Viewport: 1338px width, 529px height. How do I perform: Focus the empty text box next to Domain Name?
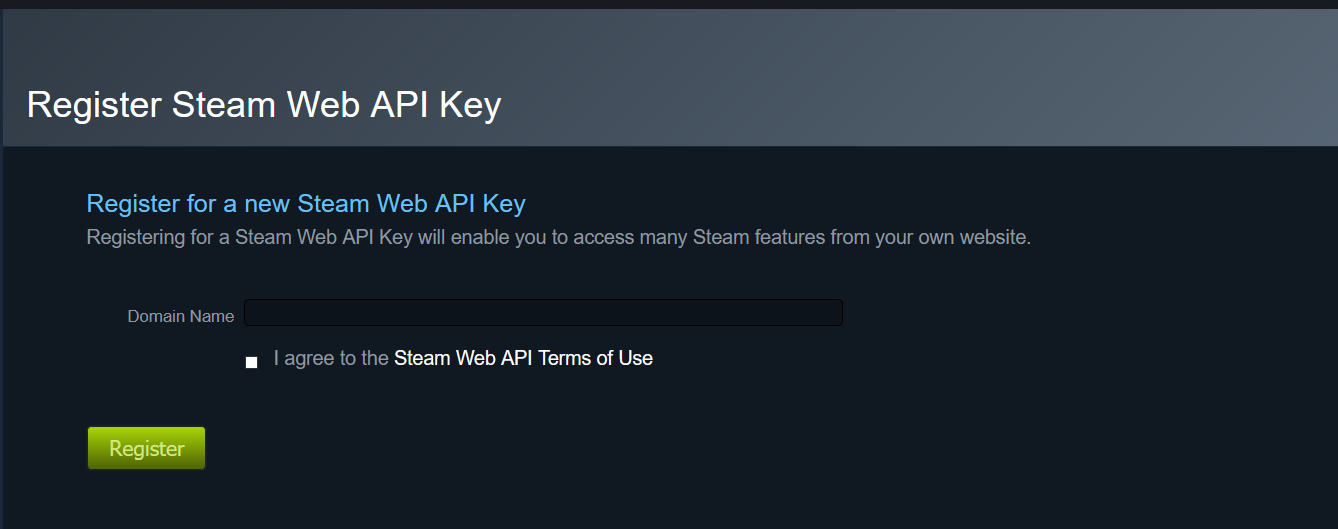point(543,313)
